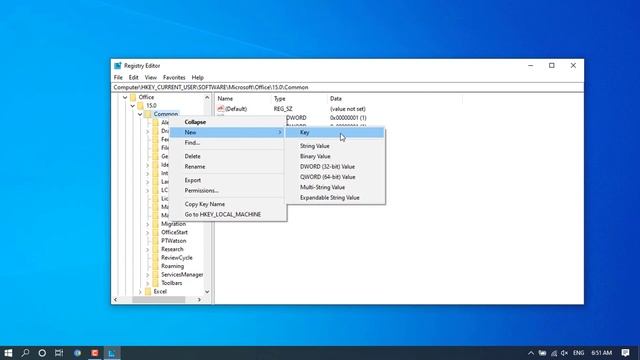Open taskbar search magnifier
Screen dimensions: 640x360
pos(25,353)
